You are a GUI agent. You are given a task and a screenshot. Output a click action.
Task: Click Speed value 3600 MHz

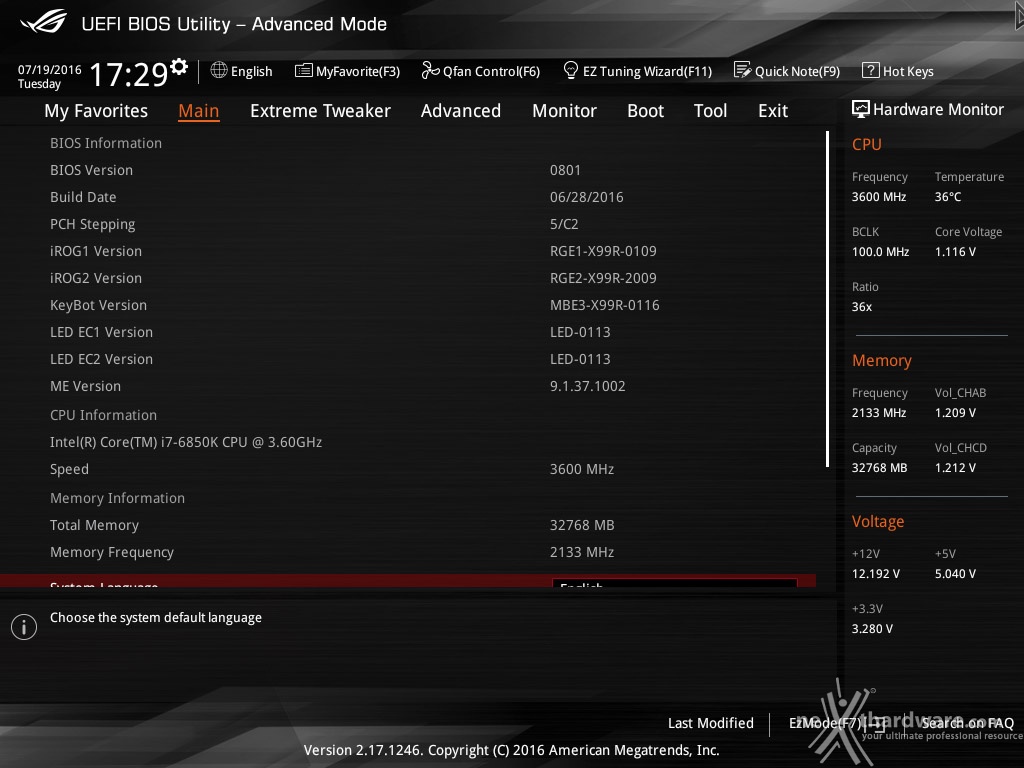click(581, 469)
